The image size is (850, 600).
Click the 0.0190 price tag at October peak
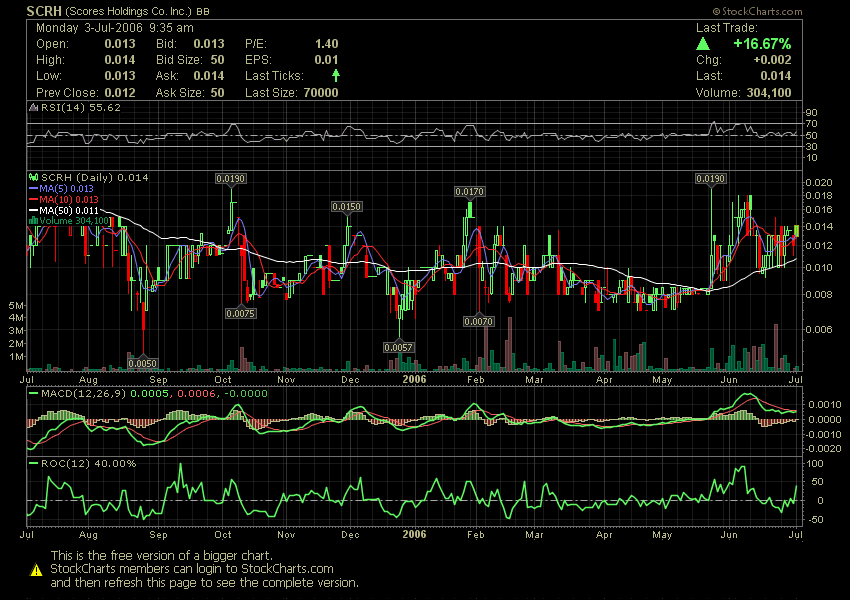pos(231,178)
